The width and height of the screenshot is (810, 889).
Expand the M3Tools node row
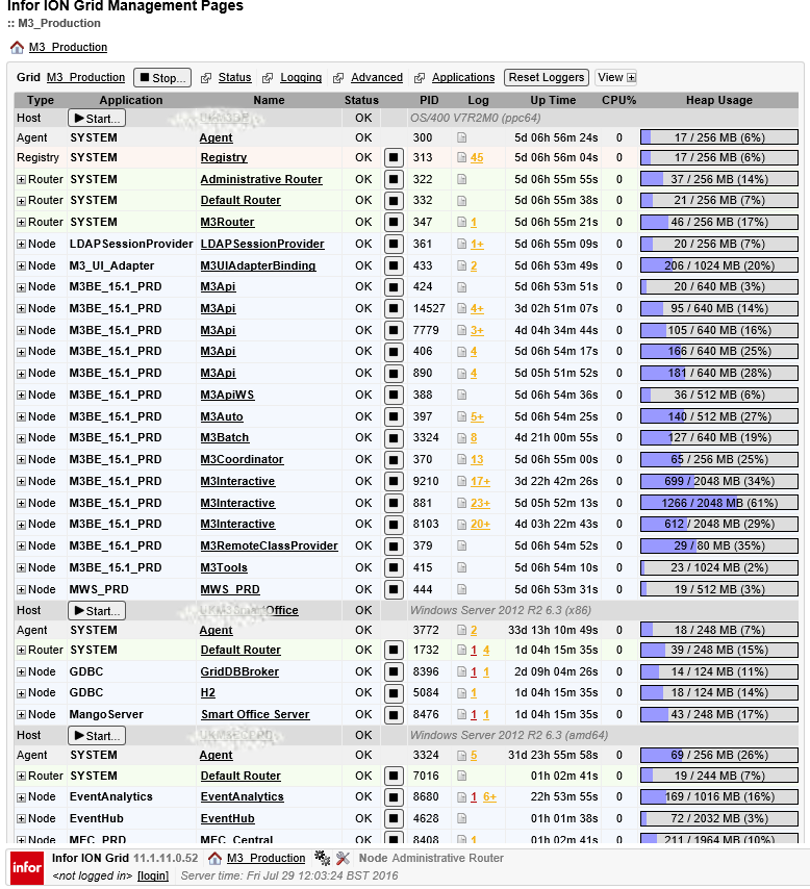(21, 568)
